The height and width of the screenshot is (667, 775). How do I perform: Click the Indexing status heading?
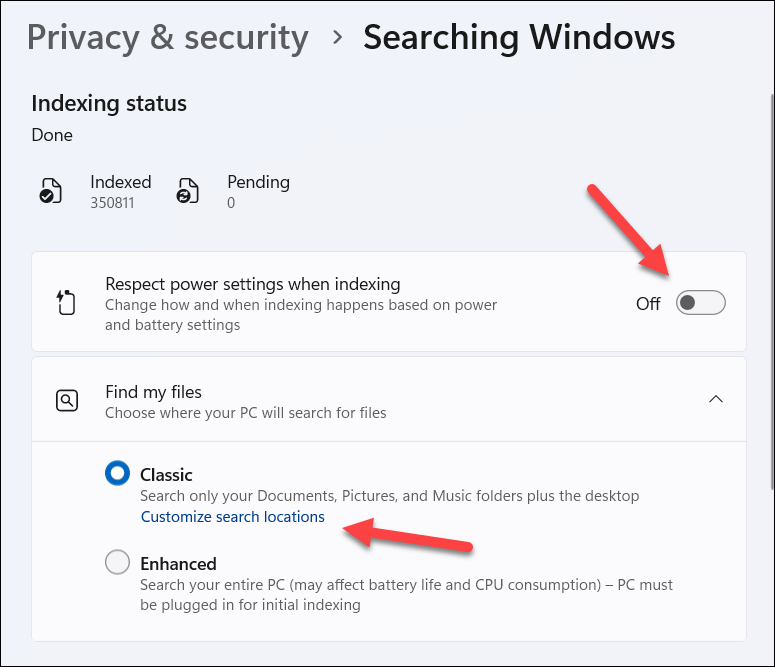click(x=109, y=103)
